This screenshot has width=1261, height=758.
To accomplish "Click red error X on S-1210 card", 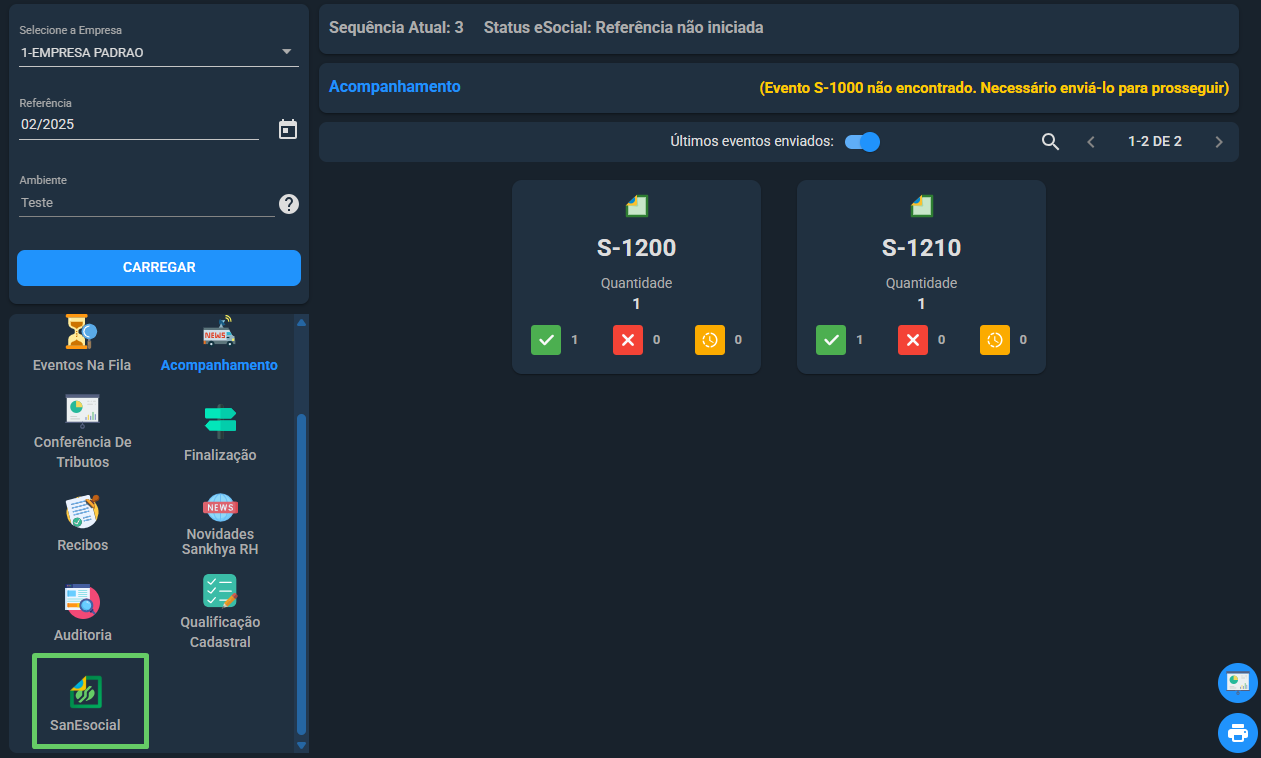I will (913, 340).
